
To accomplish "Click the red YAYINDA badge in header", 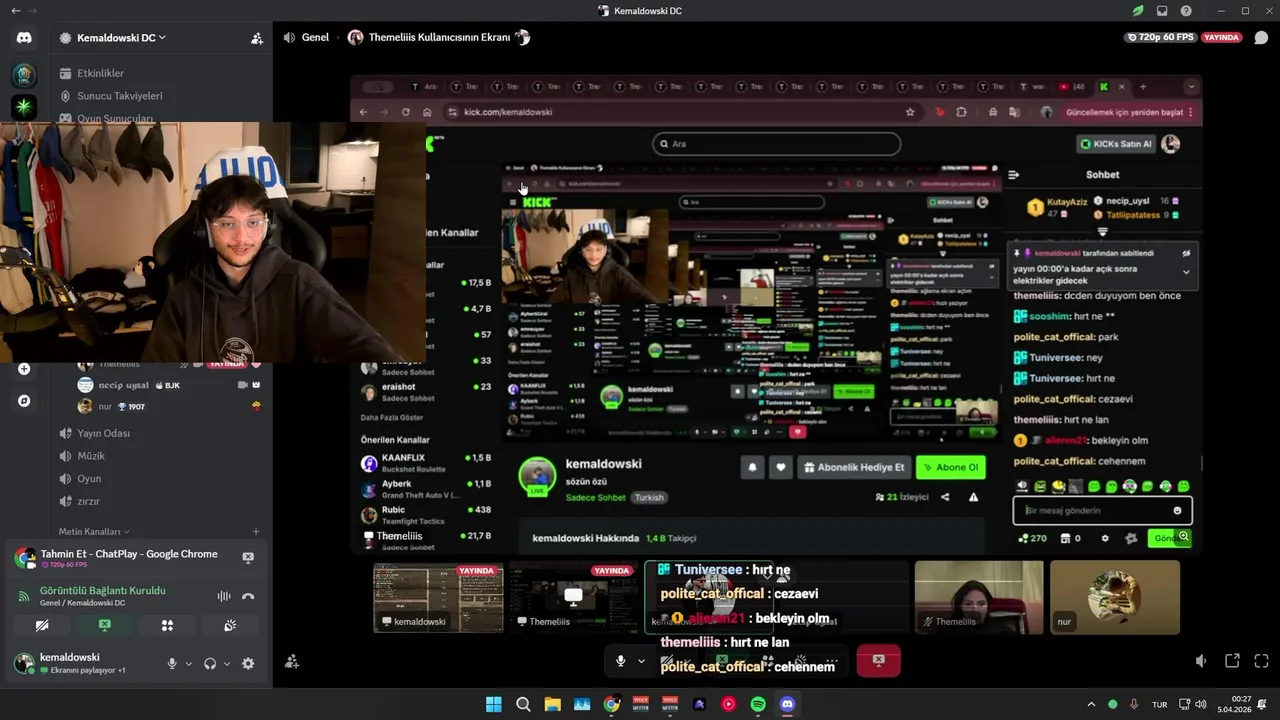I will [1221, 37].
